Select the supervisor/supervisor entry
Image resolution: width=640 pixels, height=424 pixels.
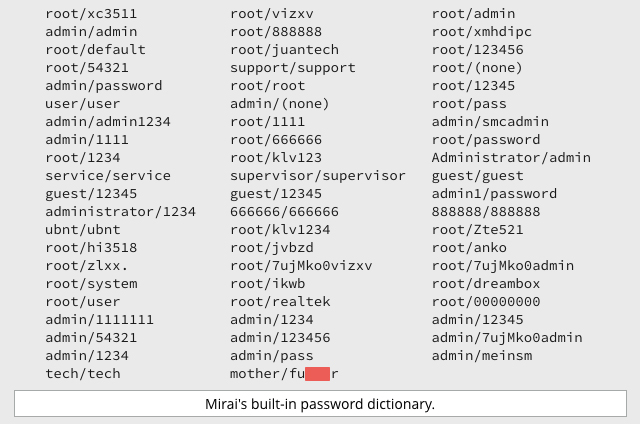coord(318,176)
